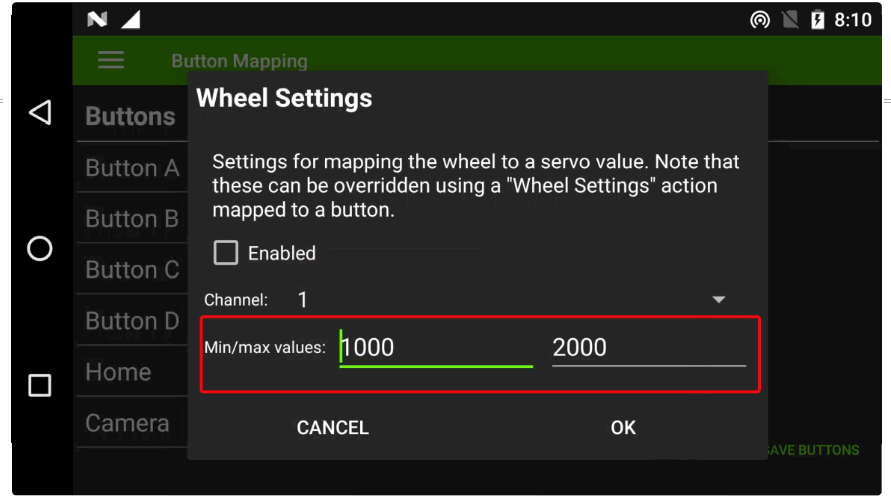This screenshot has height=503, width=891.
Task: Select Button A in the list
Action: tap(132, 168)
